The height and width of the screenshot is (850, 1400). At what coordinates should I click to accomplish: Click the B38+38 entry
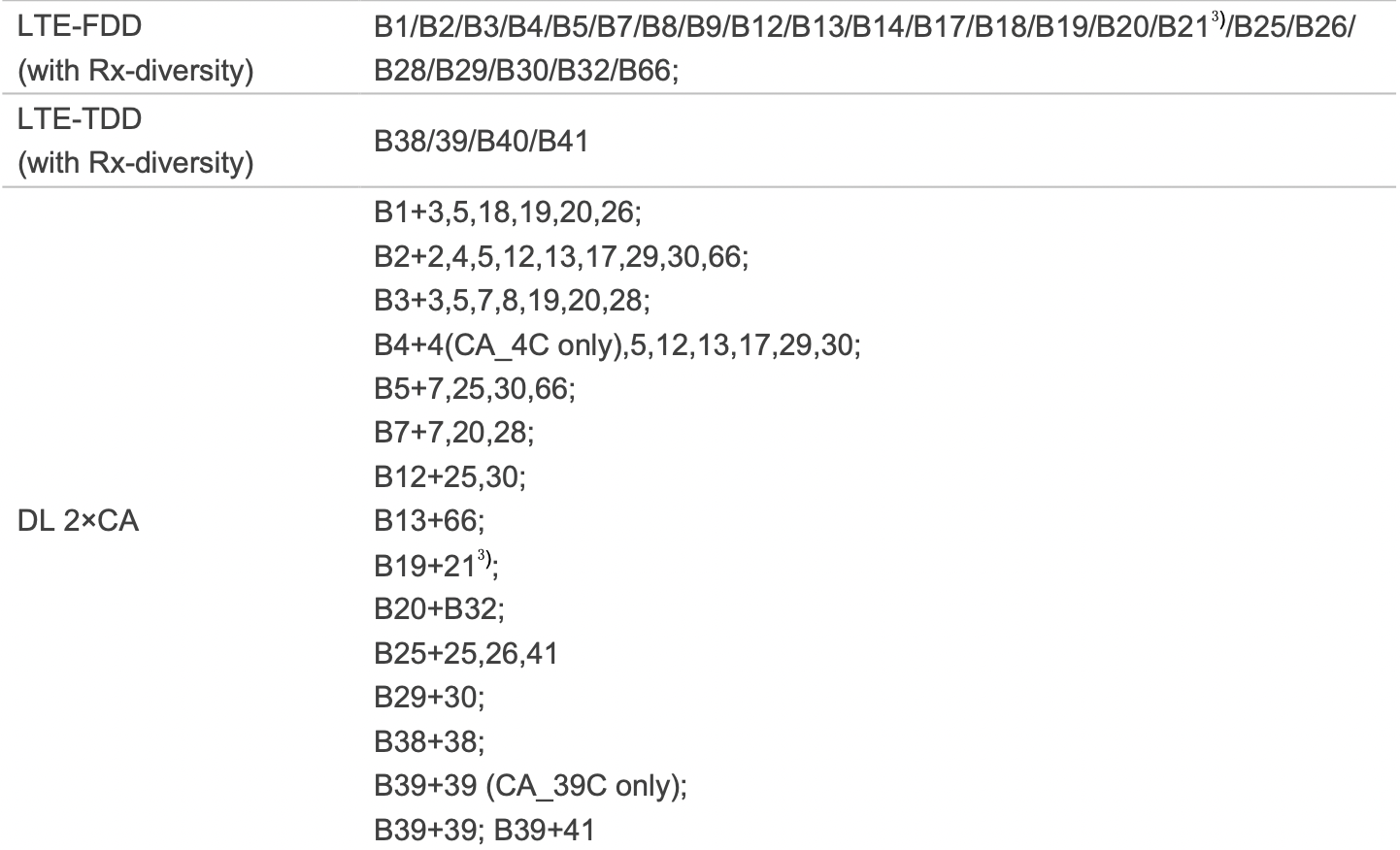tap(429, 741)
